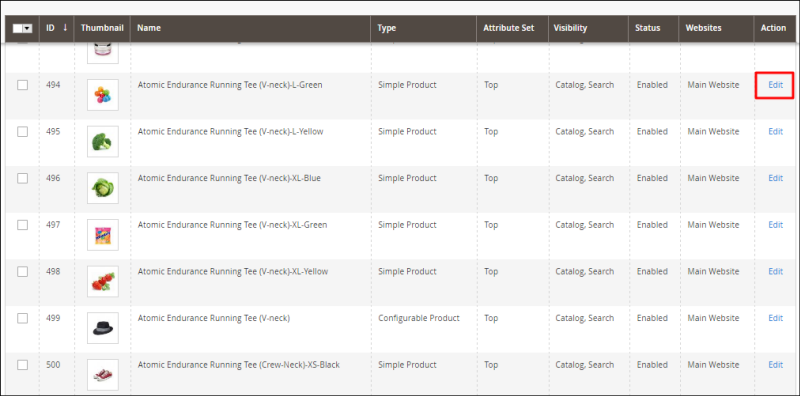Screen dimensions: 800x396
Task: Edit the V-neck L-Yellow product
Action: [x=776, y=132]
